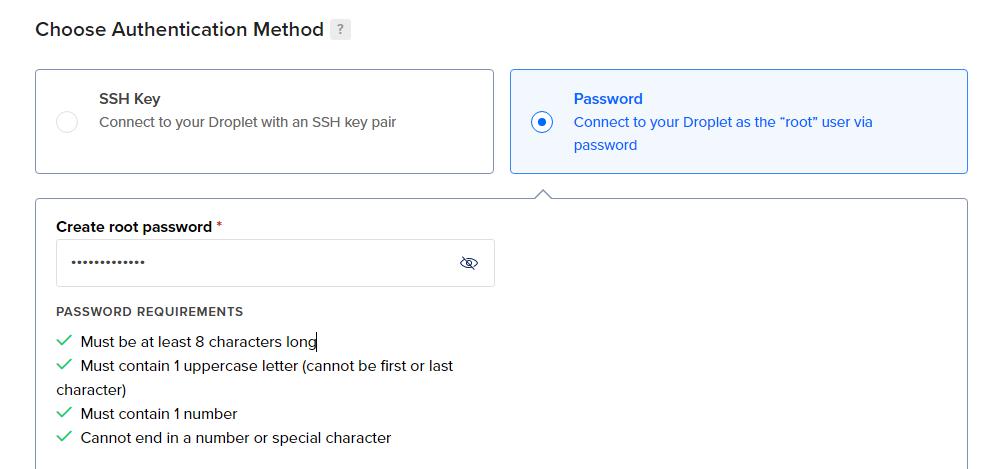Open the authentication method help question mark

[x=340, y=29]
